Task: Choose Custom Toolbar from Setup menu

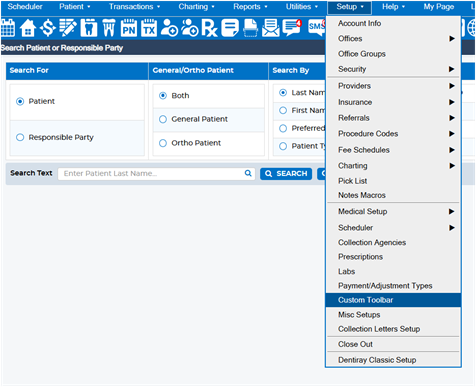Action: pyautogui.click(x=393, y=300)
